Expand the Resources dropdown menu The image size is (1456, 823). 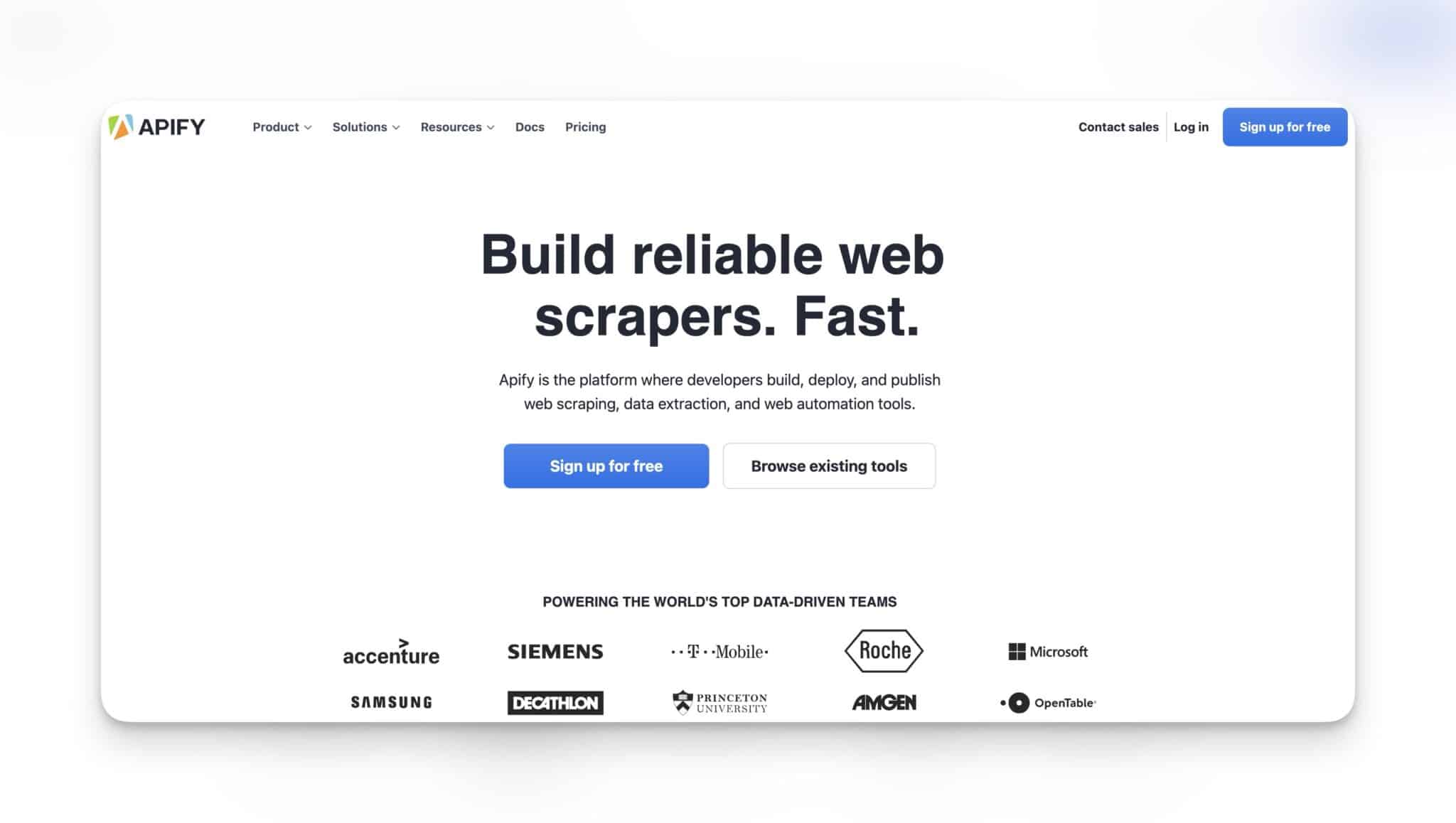coord(457,126)
